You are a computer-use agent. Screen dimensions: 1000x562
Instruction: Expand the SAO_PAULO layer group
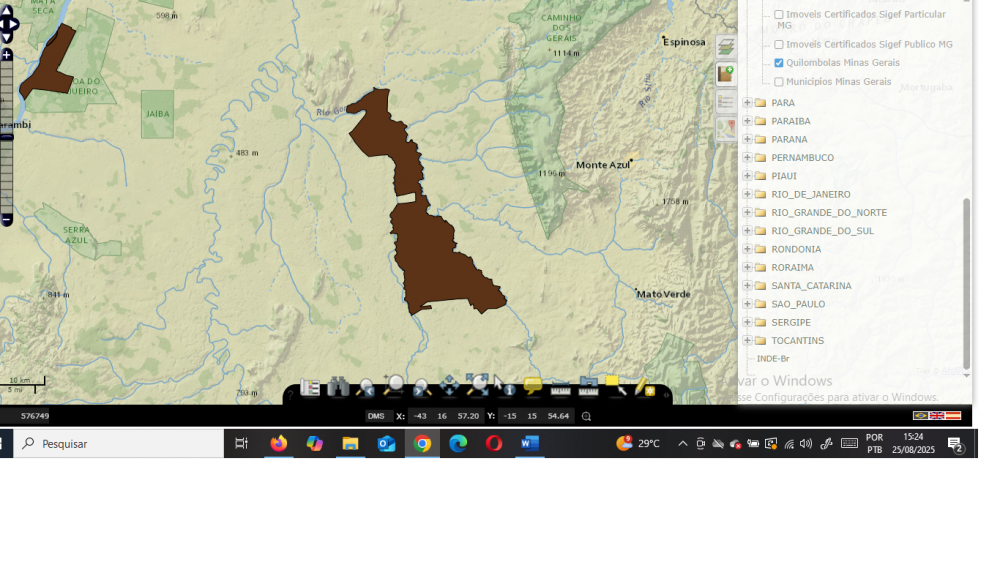pos(747,304)
